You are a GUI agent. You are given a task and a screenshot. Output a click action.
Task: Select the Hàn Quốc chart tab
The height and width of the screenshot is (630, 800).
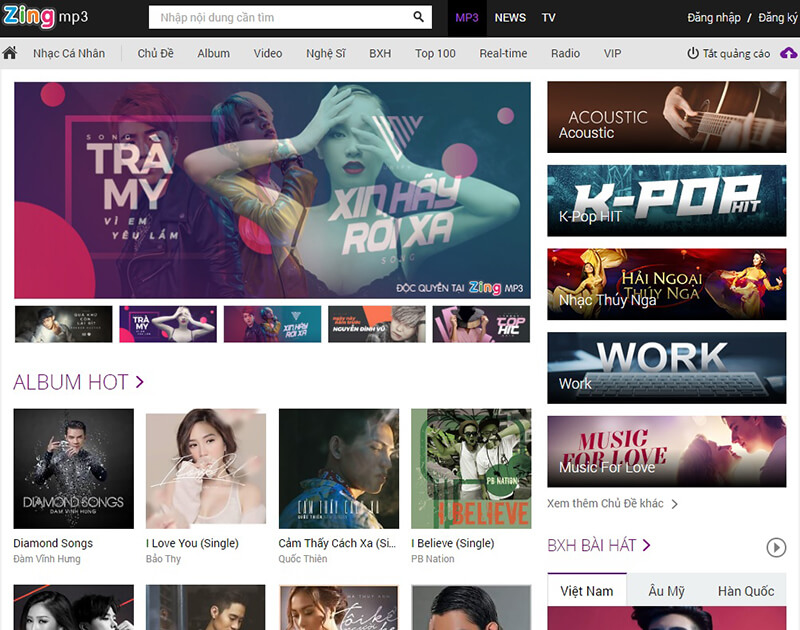746,591
